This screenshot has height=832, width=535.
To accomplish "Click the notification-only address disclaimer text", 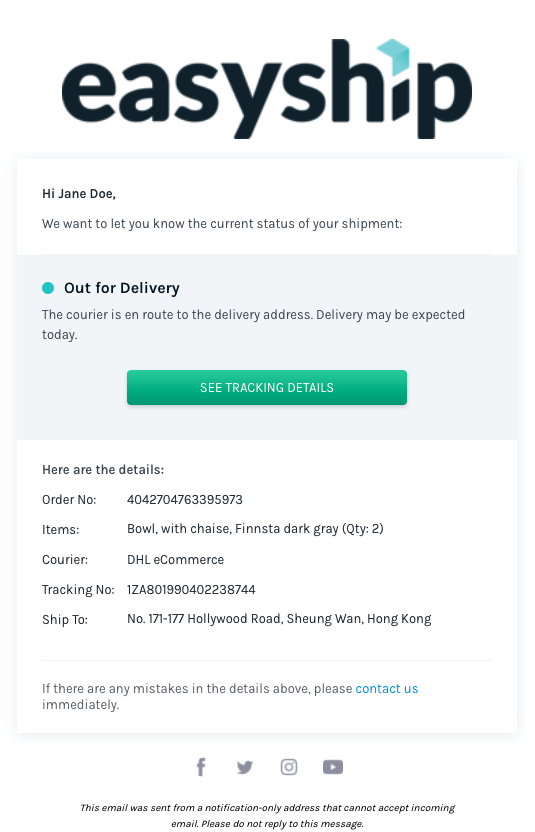I will point(267,816).
